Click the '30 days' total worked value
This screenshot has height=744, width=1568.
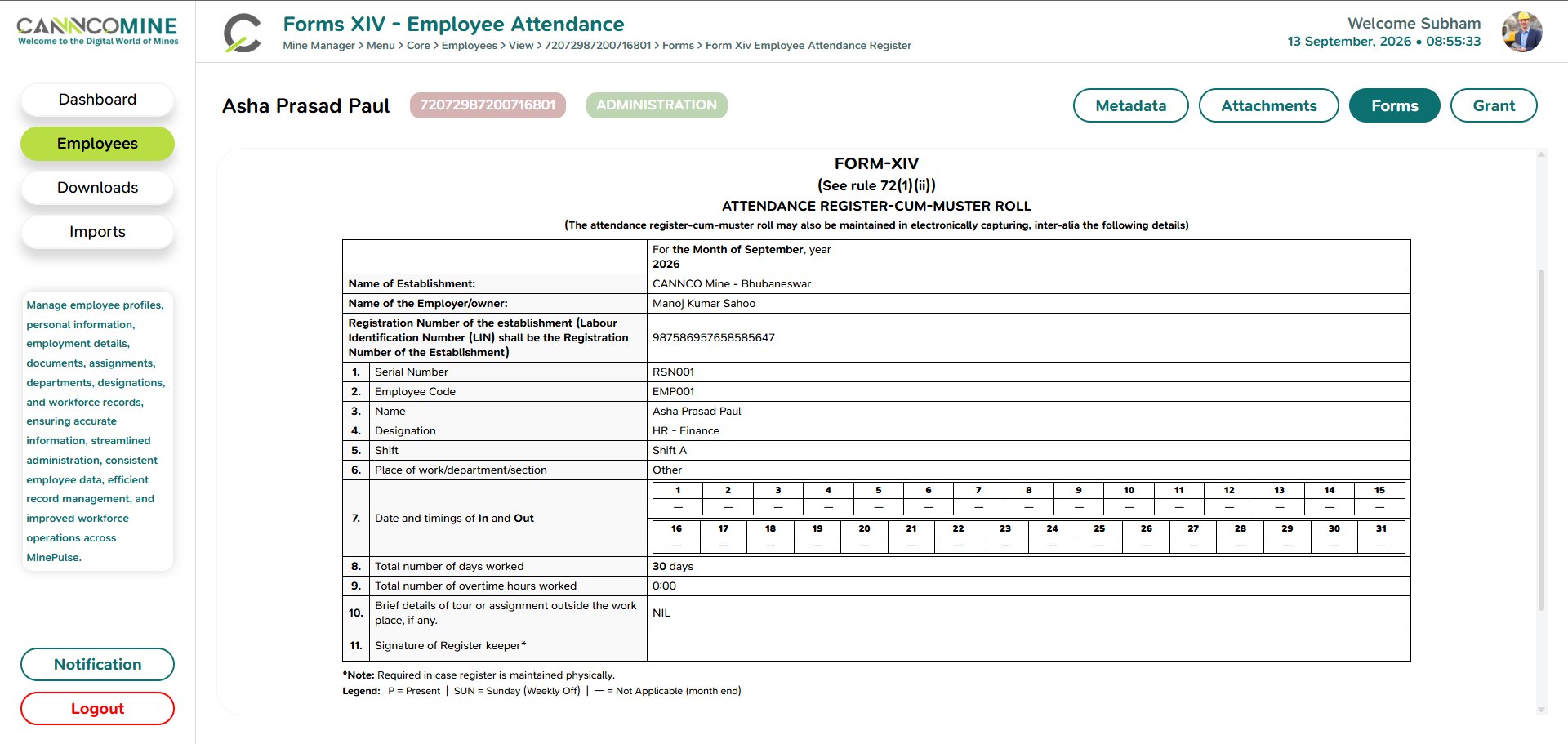(x=673, y=567)
